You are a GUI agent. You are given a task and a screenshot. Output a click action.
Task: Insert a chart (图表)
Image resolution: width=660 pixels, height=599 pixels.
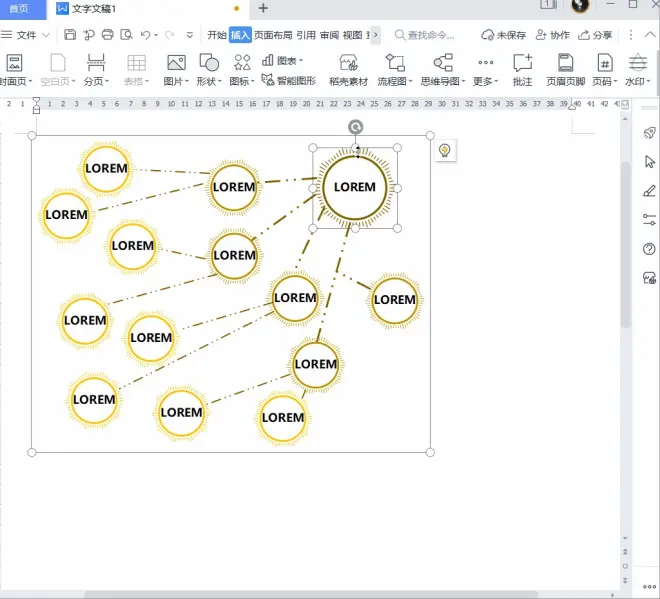(281, 61)
